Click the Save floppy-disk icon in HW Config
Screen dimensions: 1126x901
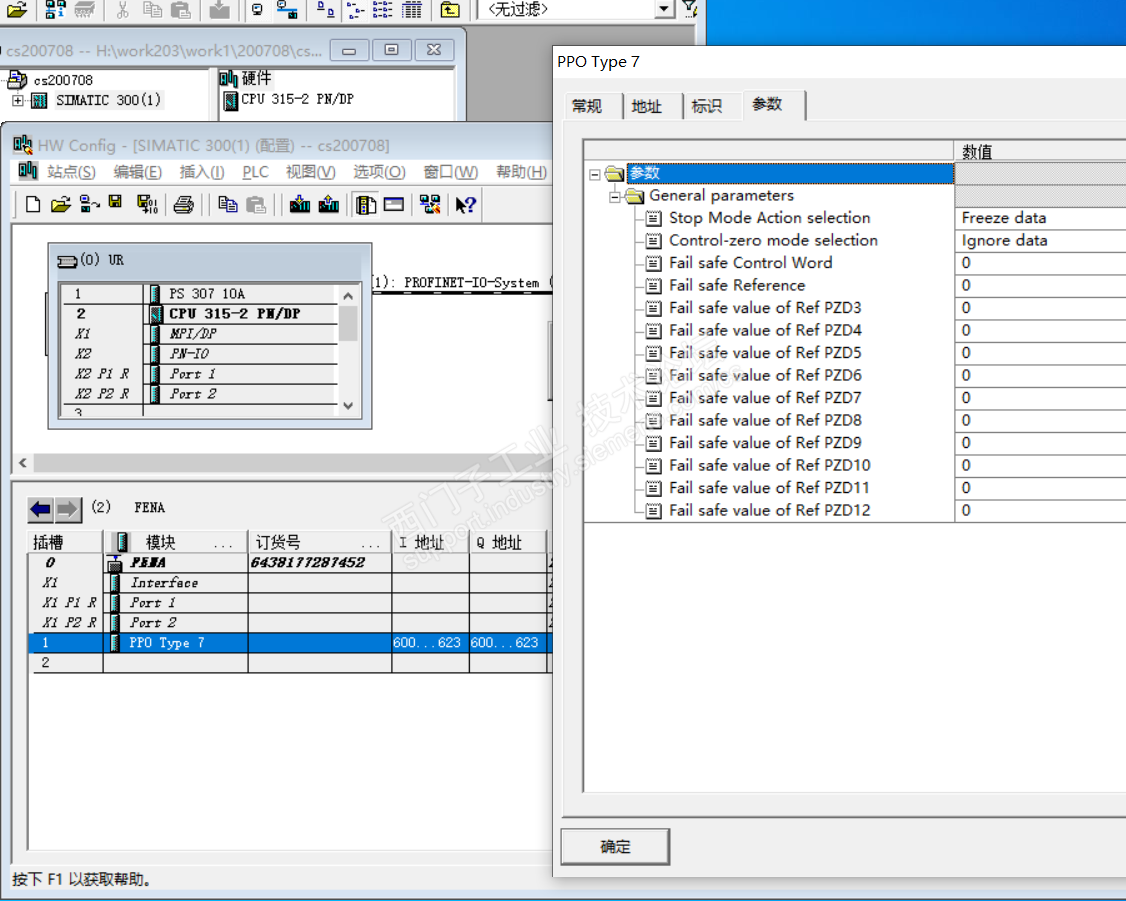(115, 203)
